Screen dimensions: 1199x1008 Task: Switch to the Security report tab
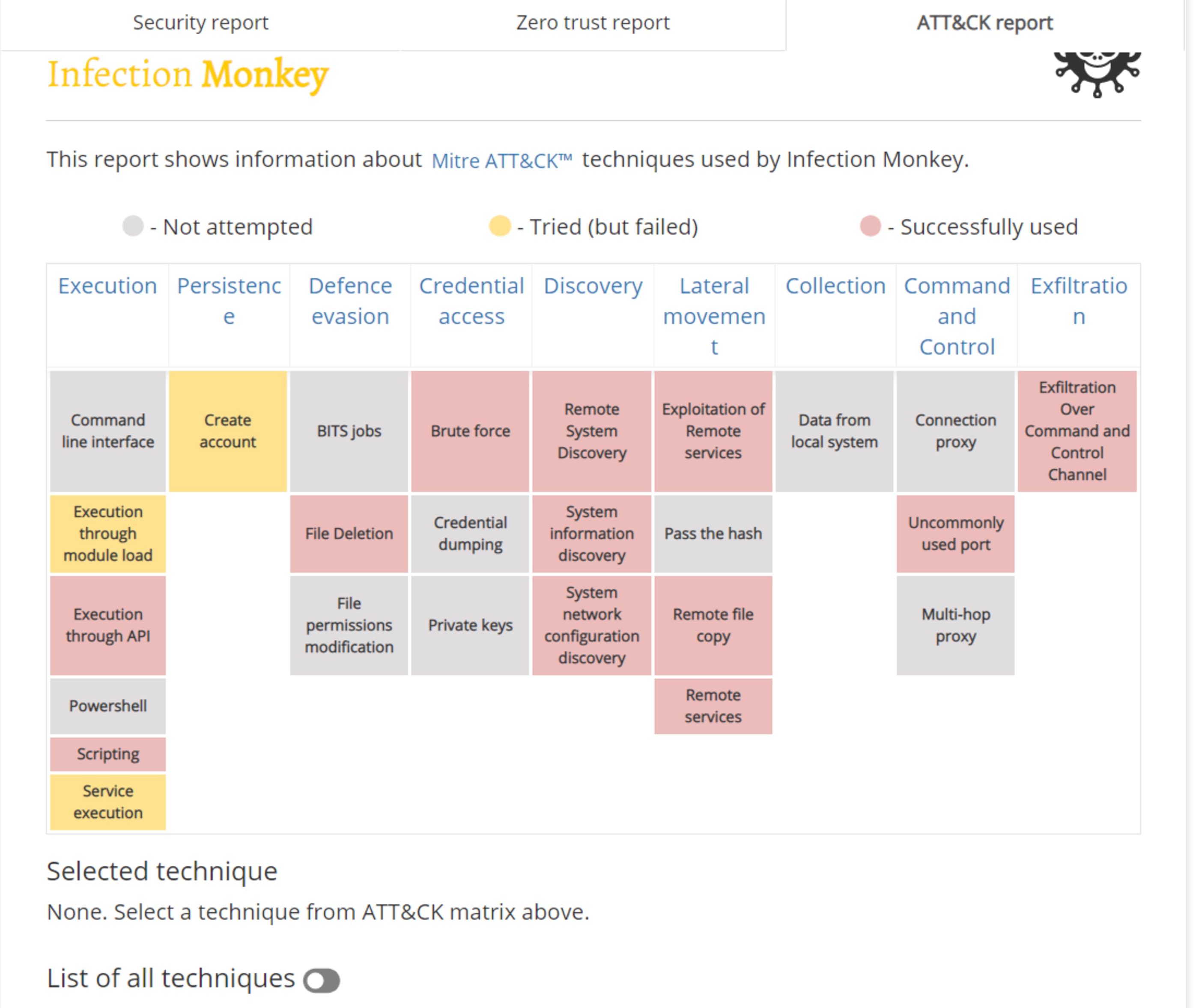(x=200, y=23)
